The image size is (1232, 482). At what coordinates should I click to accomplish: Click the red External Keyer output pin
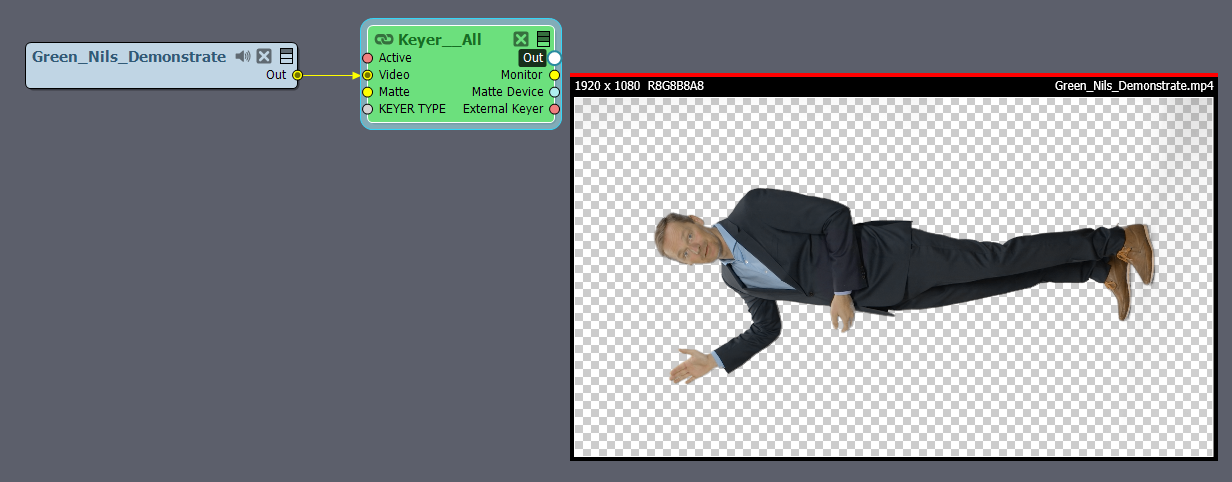[x=555, y=109]
